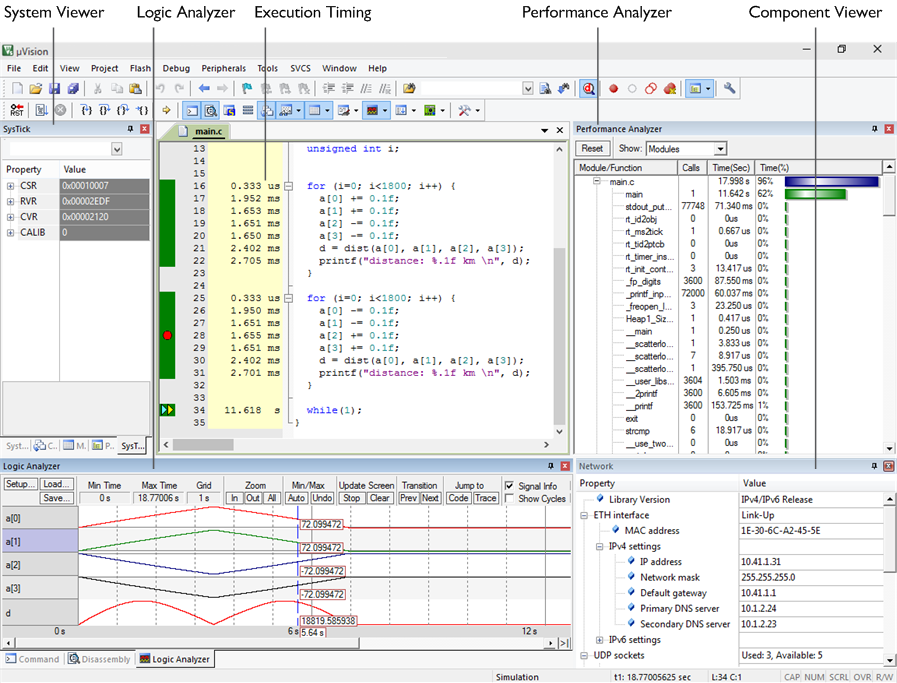Click the Start/Stop Debug Session icon
Screen dimensions: 897x683
pos(588,89)
